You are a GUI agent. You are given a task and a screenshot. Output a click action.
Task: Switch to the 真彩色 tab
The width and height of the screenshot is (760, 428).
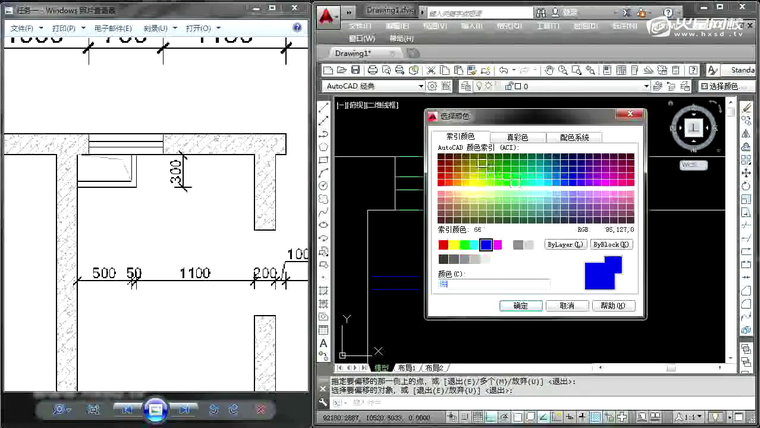pos(516,137)
